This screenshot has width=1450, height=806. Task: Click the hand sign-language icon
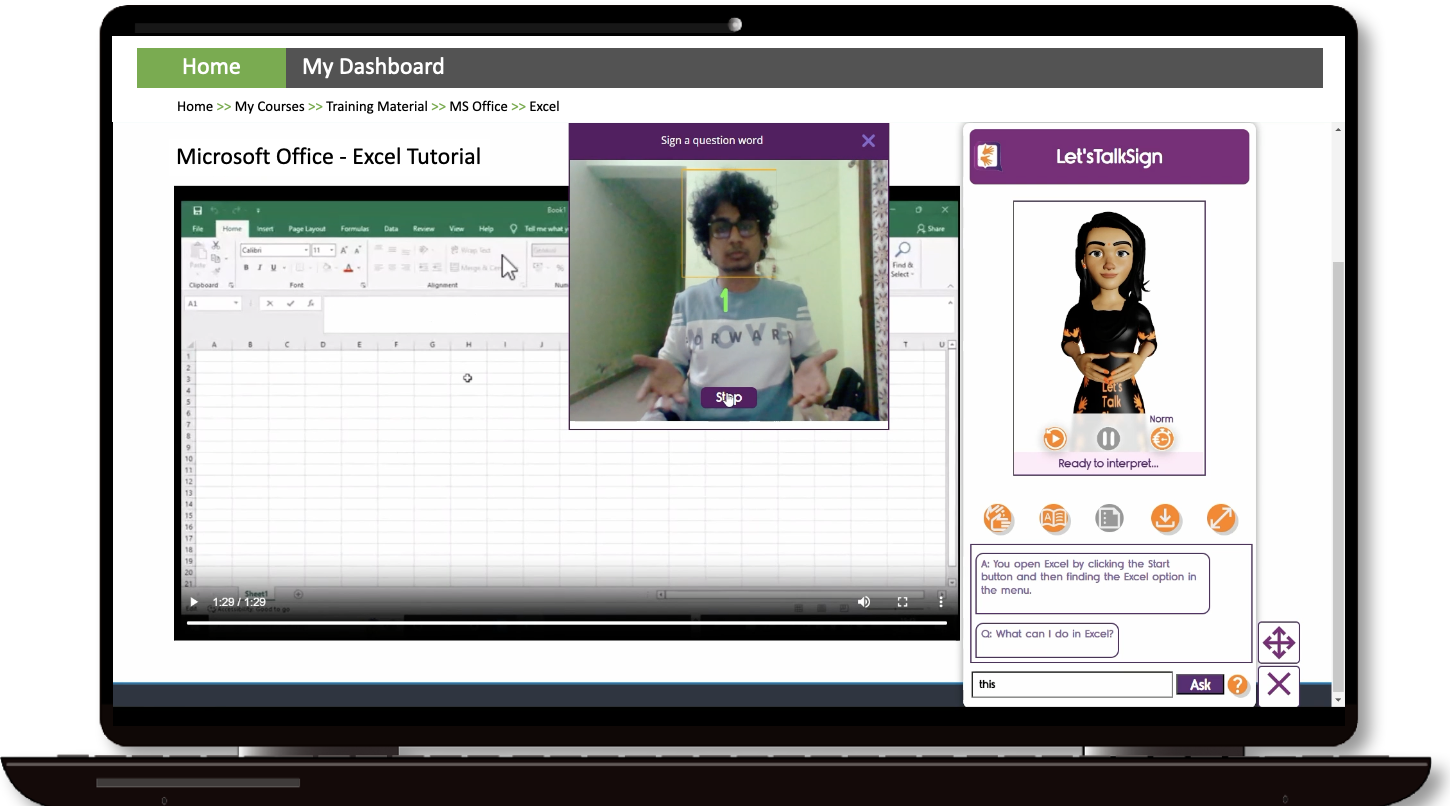tap(998, 518)
